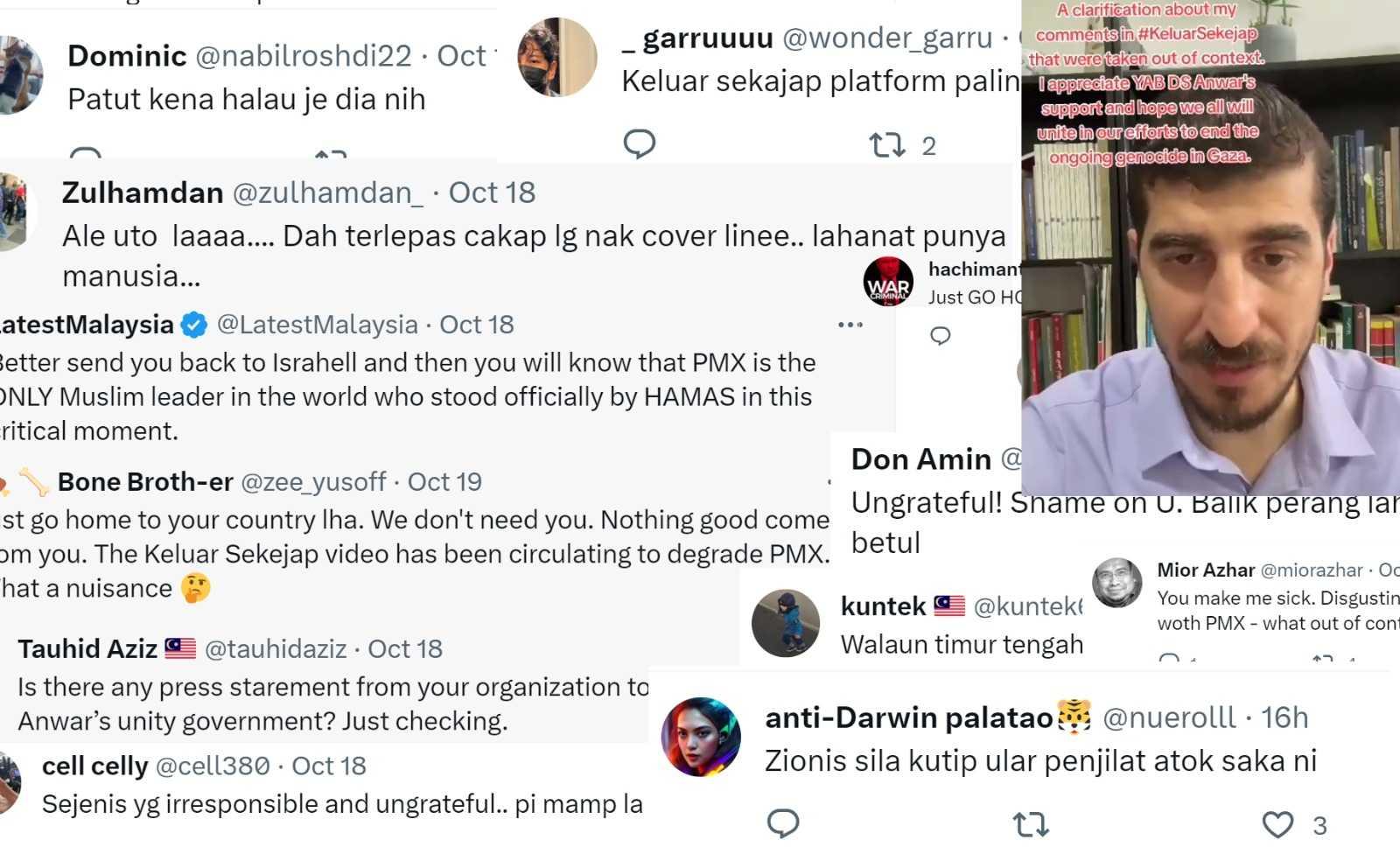Click the reply icon under anti-Darwin palatao's tweet
The height and width of the screenshot is (847, 1400).
(786, 821)
